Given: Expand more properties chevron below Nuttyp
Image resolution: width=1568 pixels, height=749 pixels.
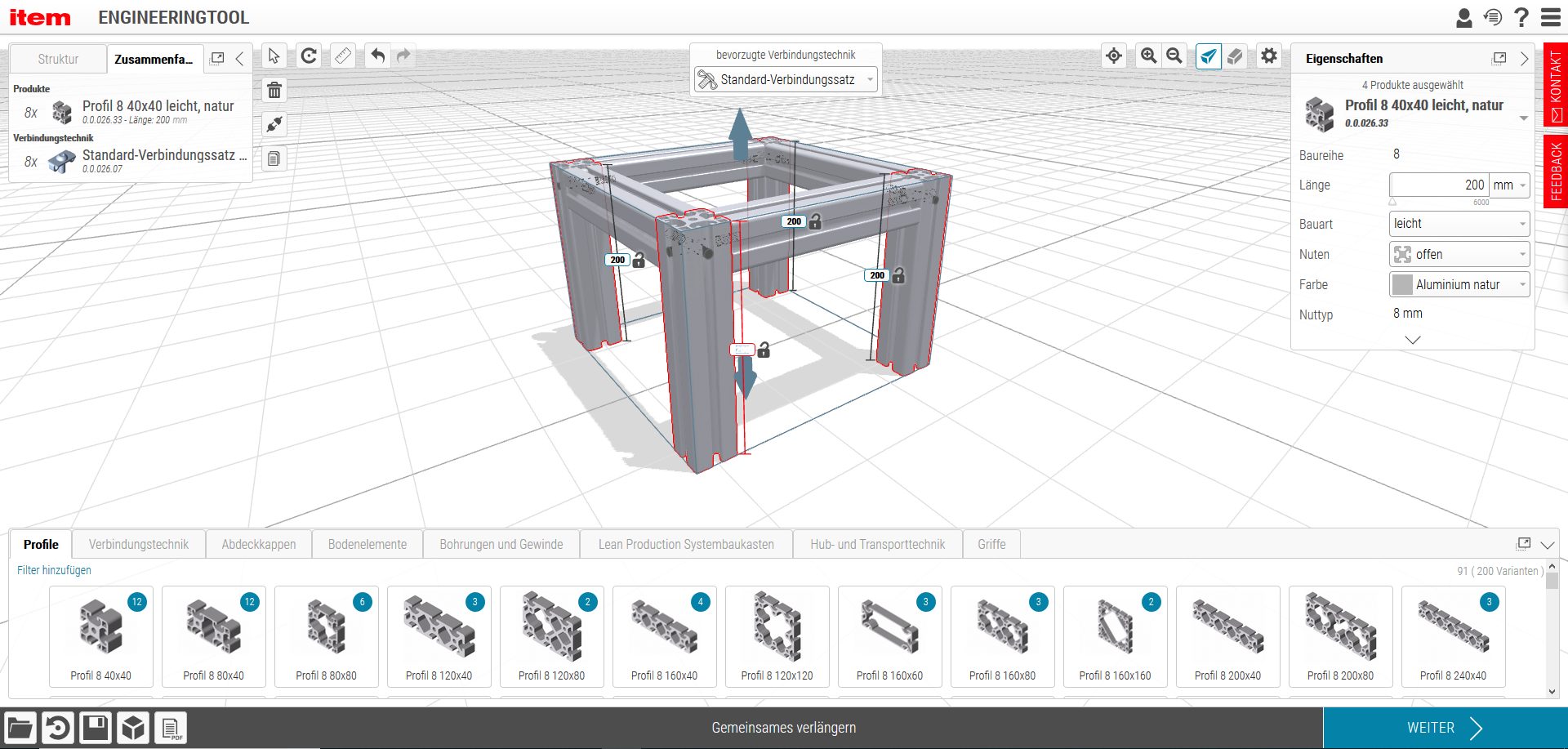Looking at the screenshot, I should 1412,340.
